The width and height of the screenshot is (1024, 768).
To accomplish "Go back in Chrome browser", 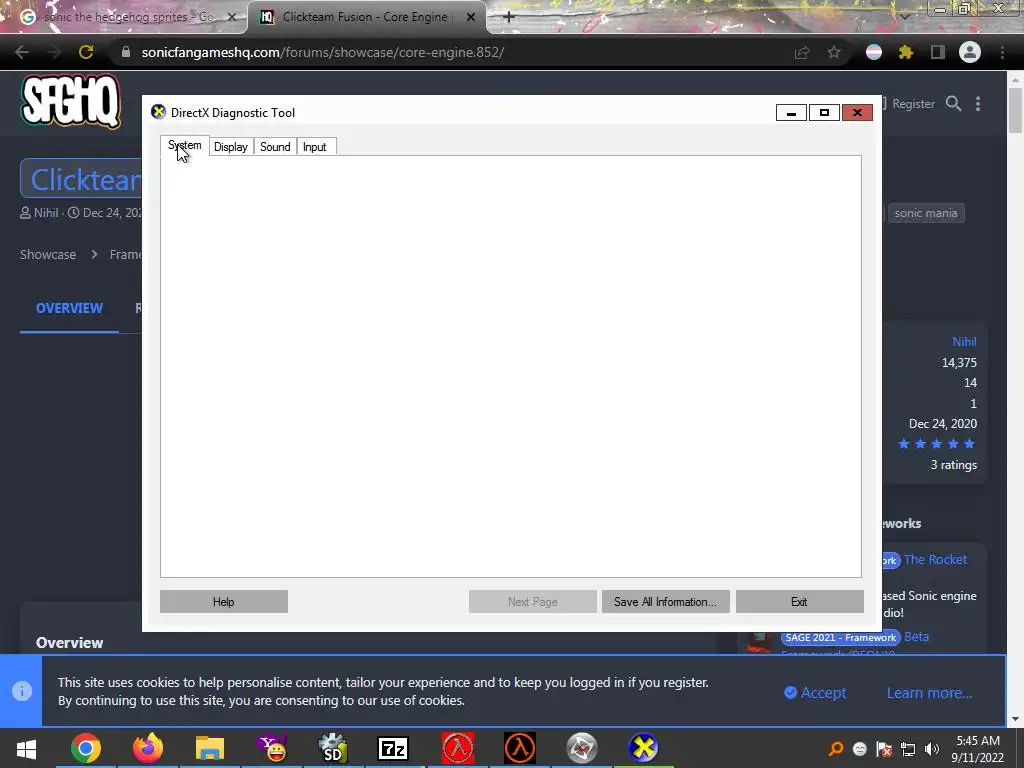I will pyautogui.click(x=22, y=52).
